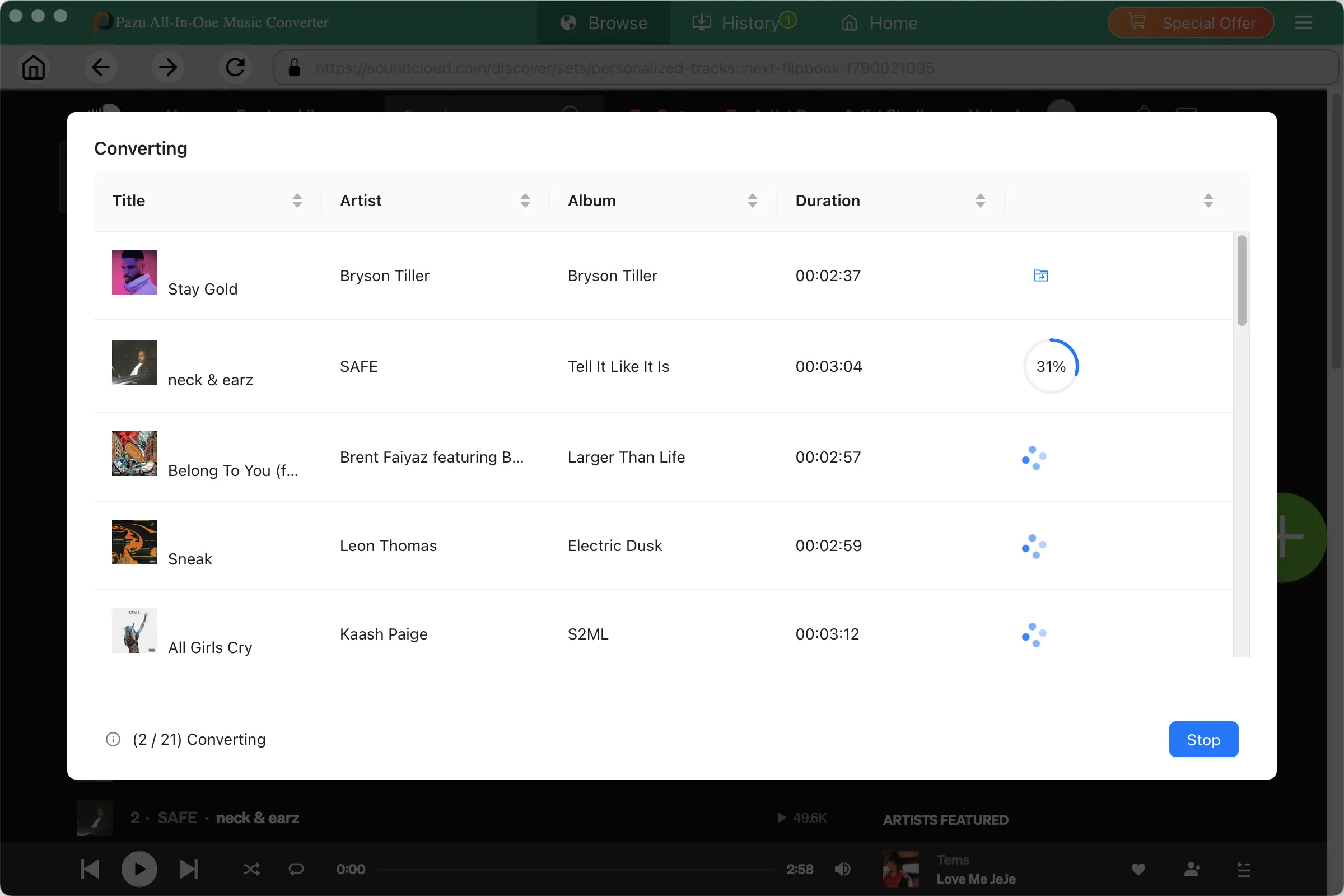Click the Pazu app logo
The height and width of the screenshot is (896, 1344).
tap(103, 22)
